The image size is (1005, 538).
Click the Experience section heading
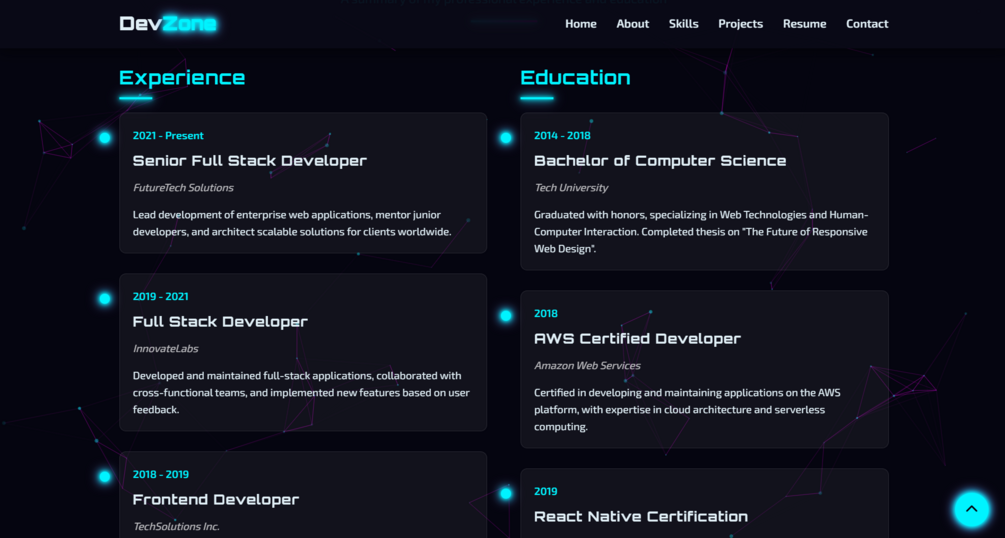pyautogui.click(x=182, y=78)
